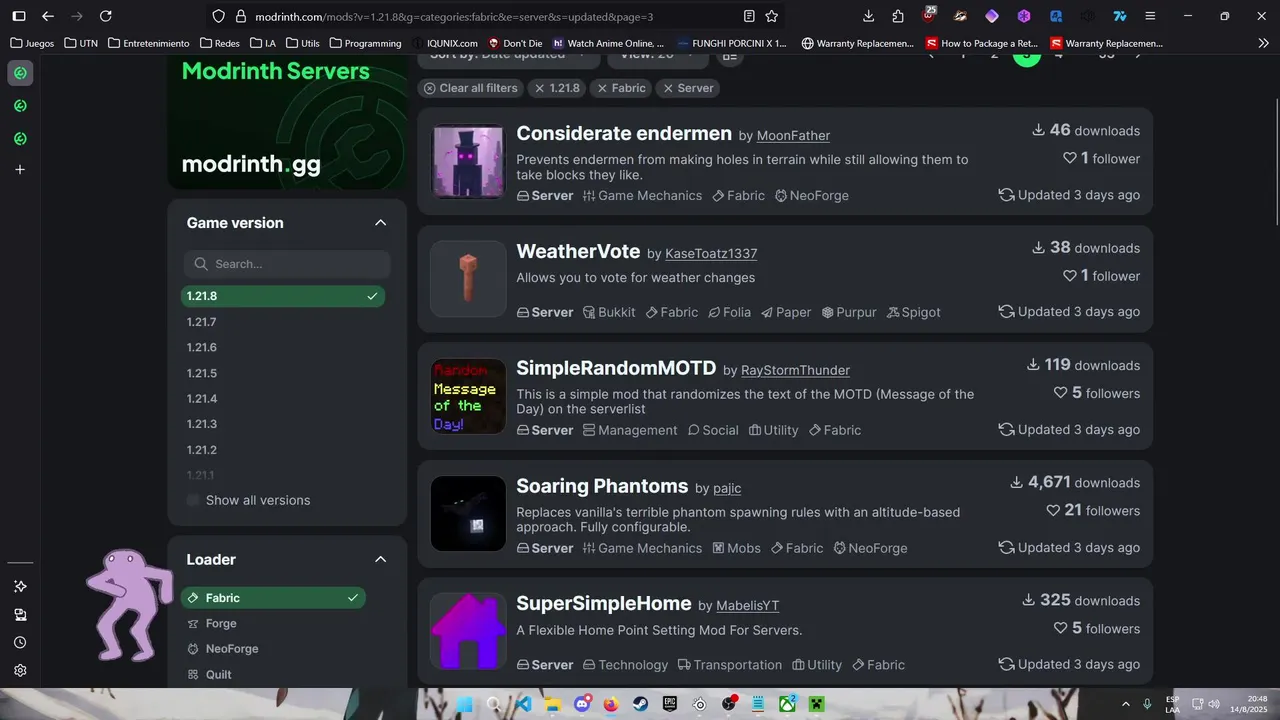Show hidden bookmarks with the double chevron
This screenshot has width=1280, height=720.
(x=1264, y=43)
